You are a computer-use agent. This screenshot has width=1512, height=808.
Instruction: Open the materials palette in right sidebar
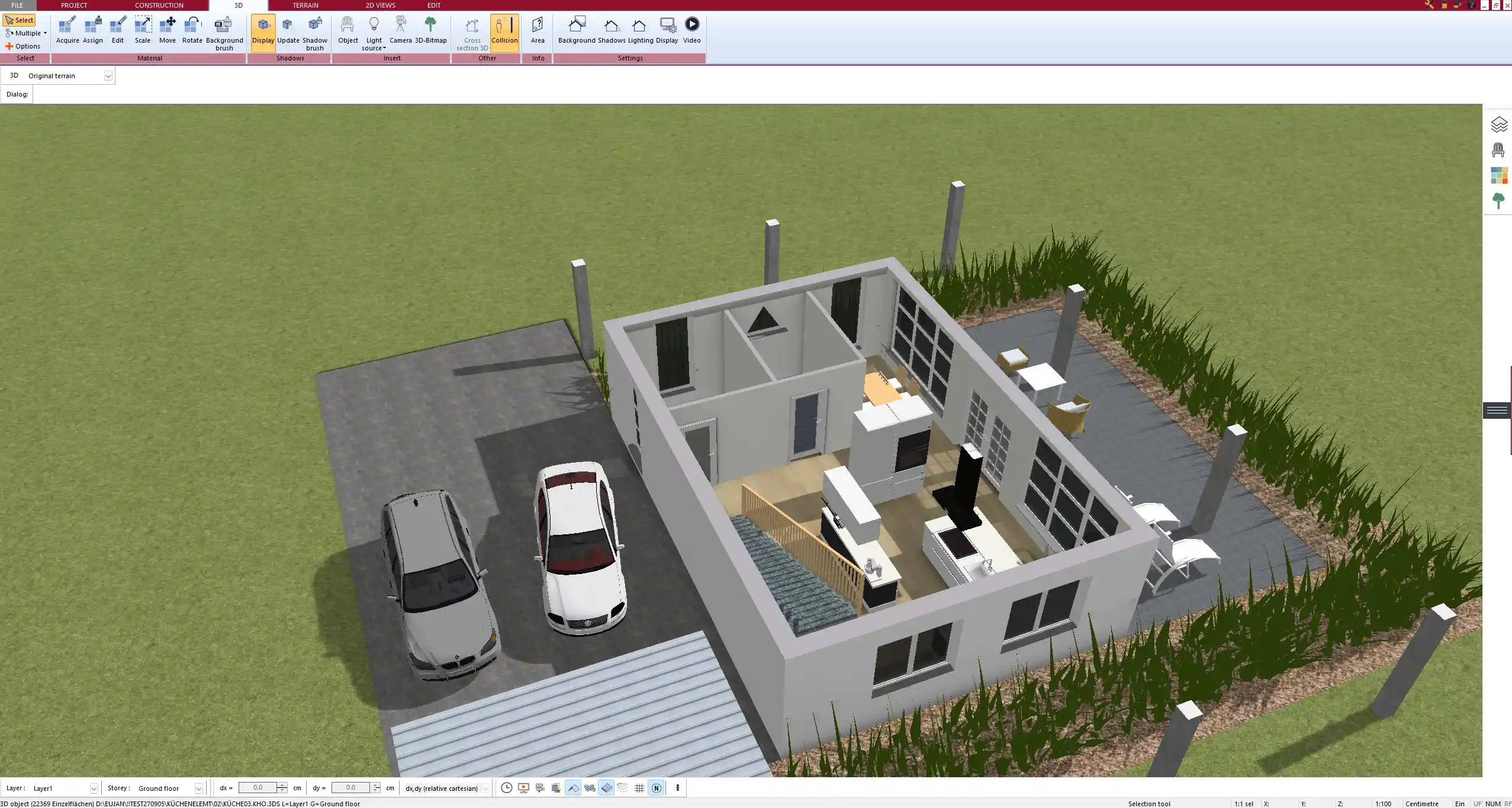click(x=1498, y=175)
